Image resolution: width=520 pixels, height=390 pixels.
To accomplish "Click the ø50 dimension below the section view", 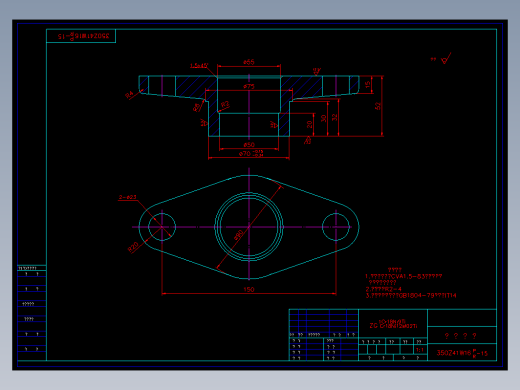I will pyautogui.click(x=249, y=145).
